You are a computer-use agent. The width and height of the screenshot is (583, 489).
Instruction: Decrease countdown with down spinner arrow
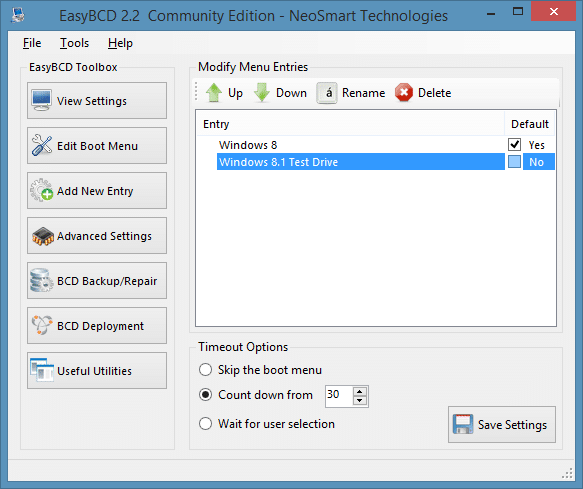pos(360,400)
